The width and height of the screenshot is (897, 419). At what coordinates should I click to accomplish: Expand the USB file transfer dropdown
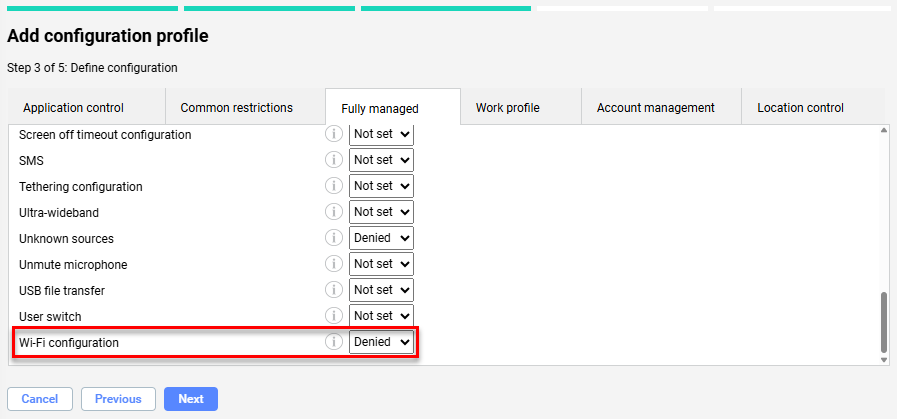pos(381,290)
